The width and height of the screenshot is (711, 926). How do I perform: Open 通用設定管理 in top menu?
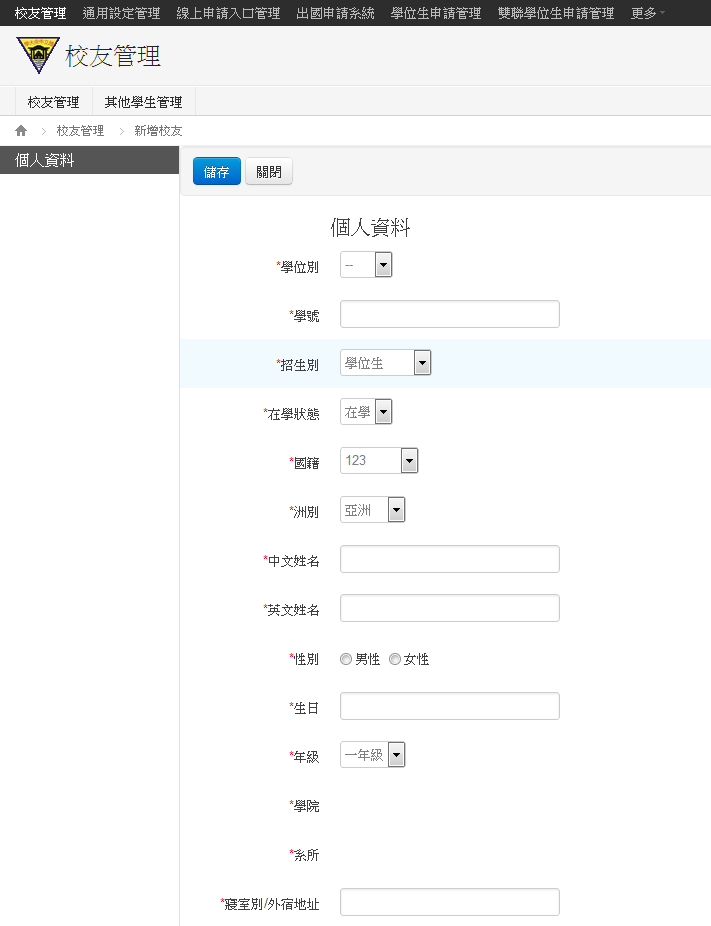[x=121, y=13]
